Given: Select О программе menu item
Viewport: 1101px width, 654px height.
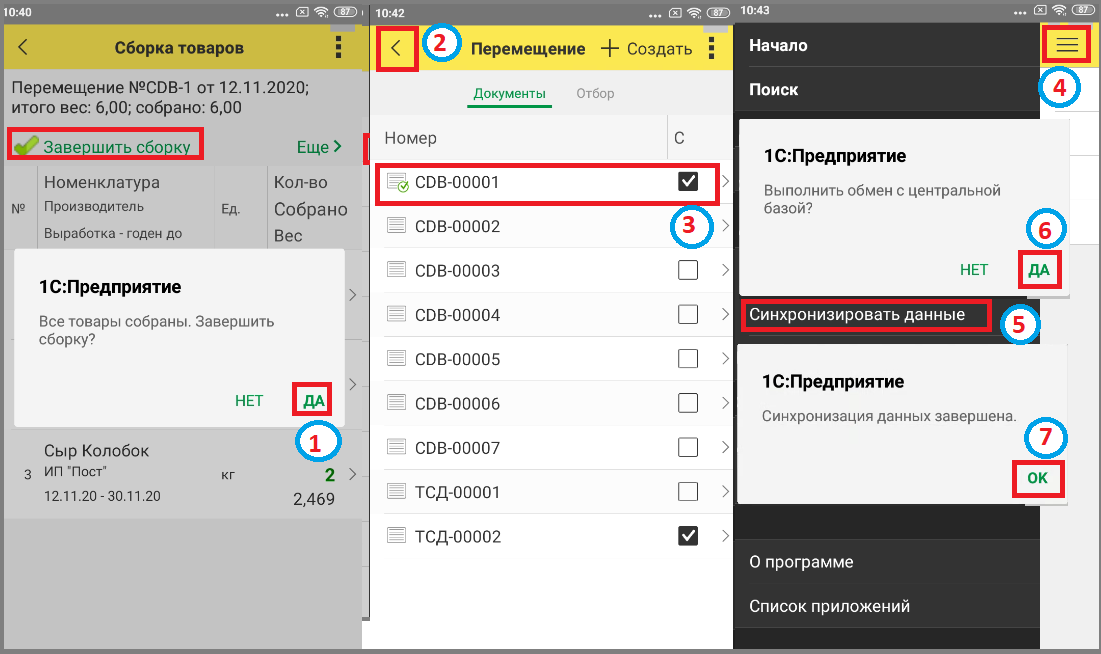Looking at the screenshot, I should pyautogui.click(x=801, y=561).
